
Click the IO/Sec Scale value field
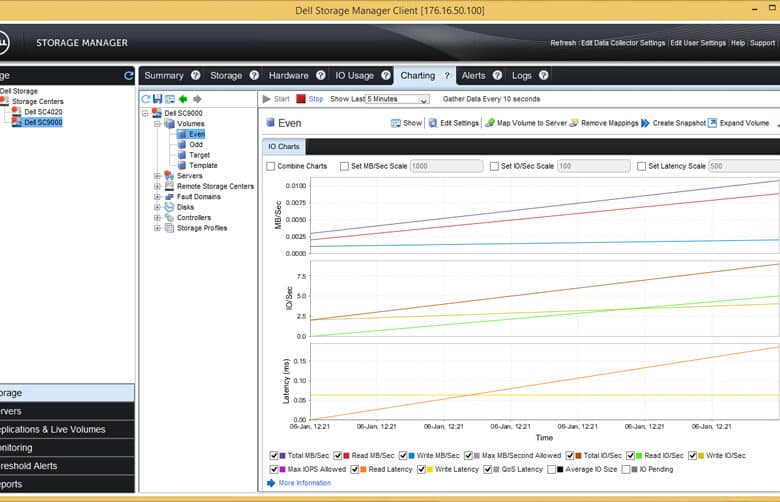pos(593,166)
